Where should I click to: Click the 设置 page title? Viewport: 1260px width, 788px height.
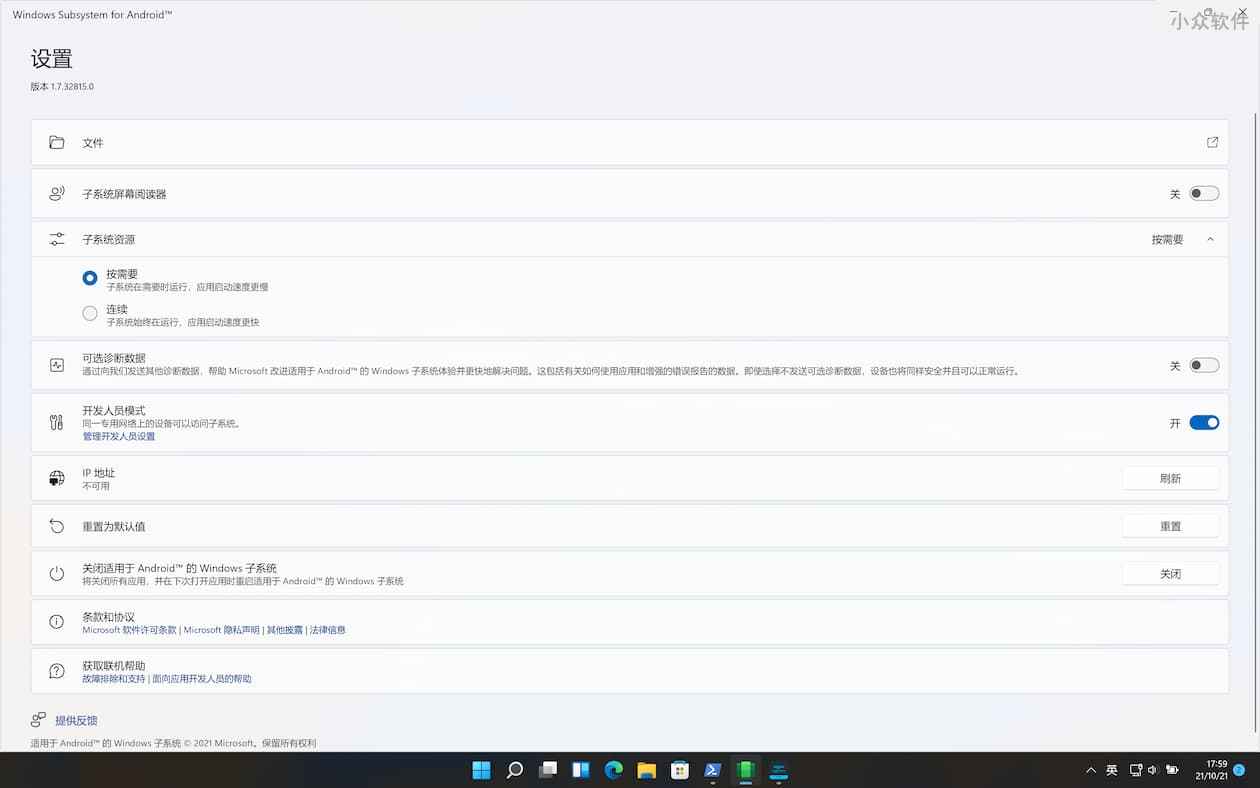[51, 58]
